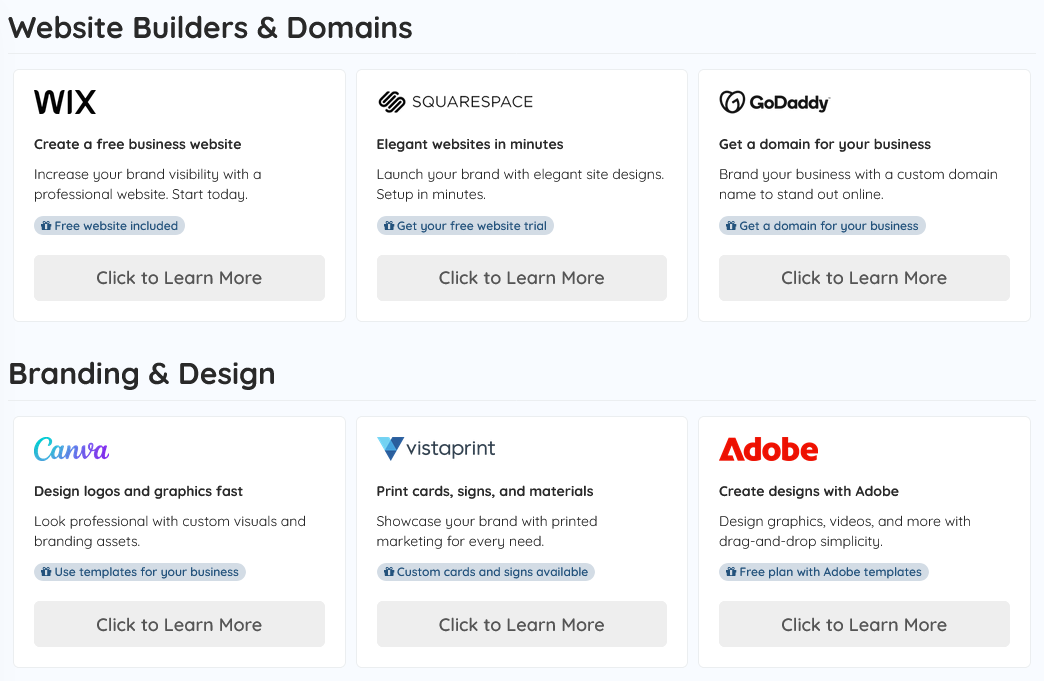Click Canva description about custom visuals
This screenshot has height=681, width=1044.
pyautogui.click(x=170, y=531)
